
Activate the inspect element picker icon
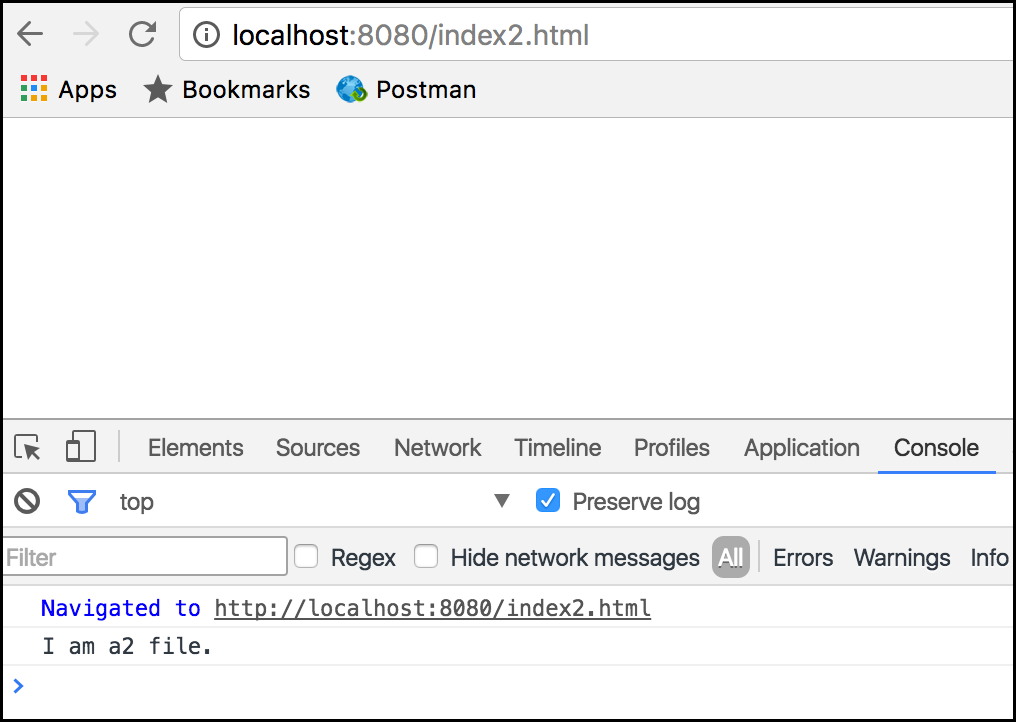point(28,448)
